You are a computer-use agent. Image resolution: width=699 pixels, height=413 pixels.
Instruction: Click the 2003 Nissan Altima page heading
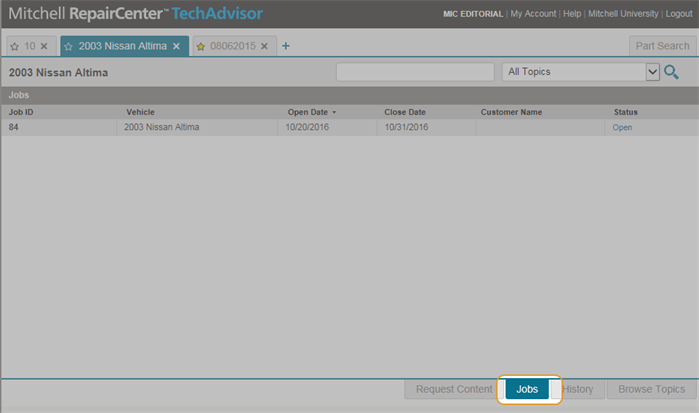coord(58,73)
